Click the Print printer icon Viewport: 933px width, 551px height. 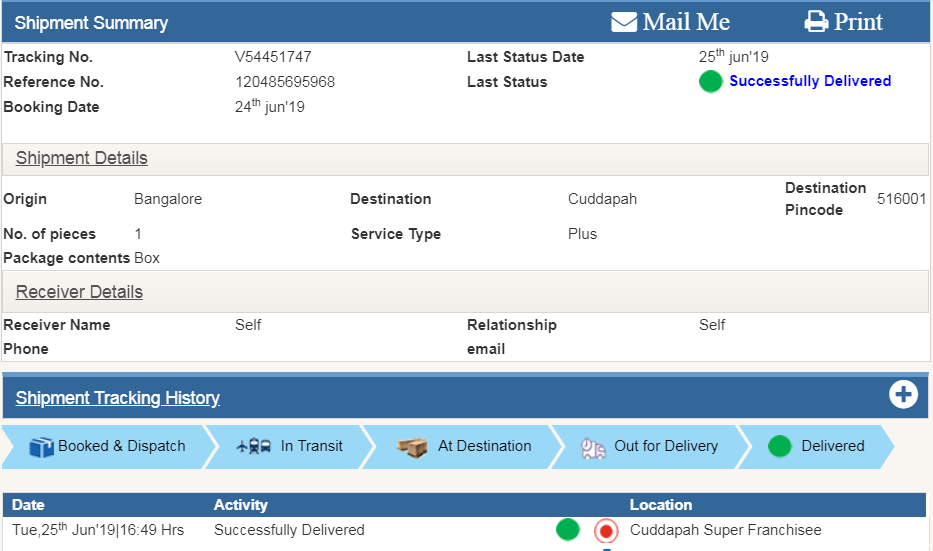(816, 22)
